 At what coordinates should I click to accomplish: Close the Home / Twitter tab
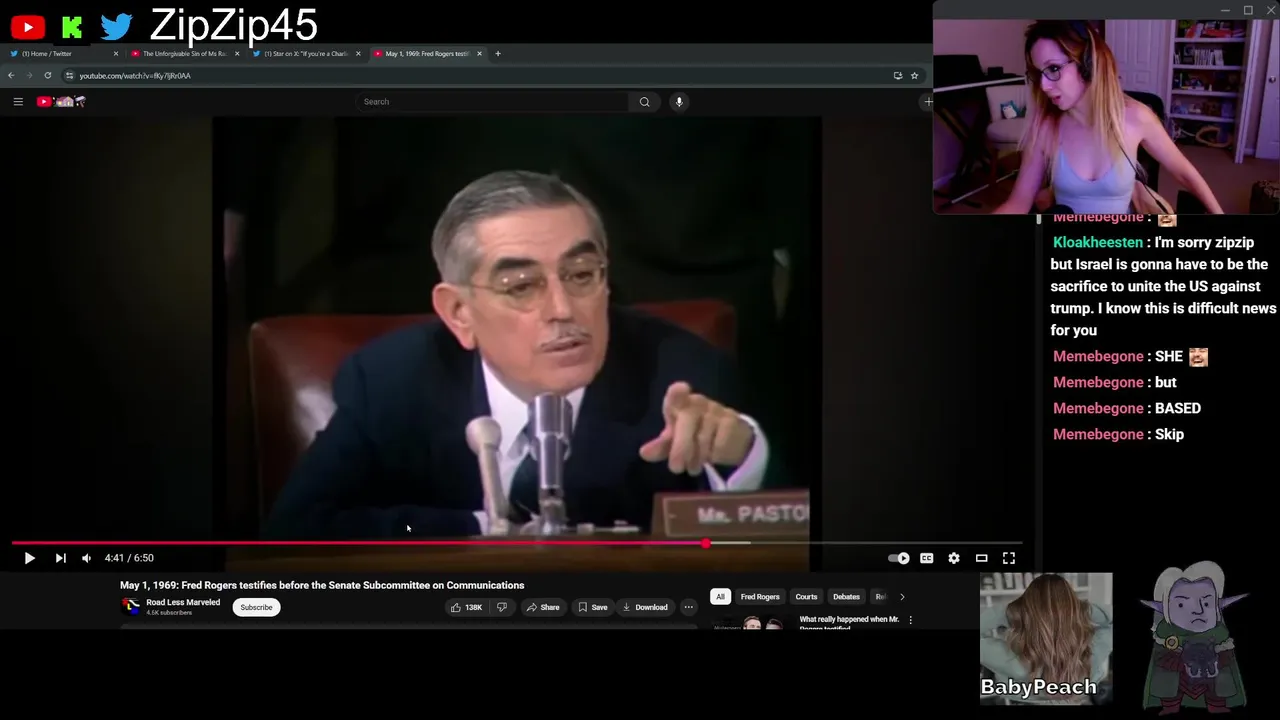coord(116,53)
